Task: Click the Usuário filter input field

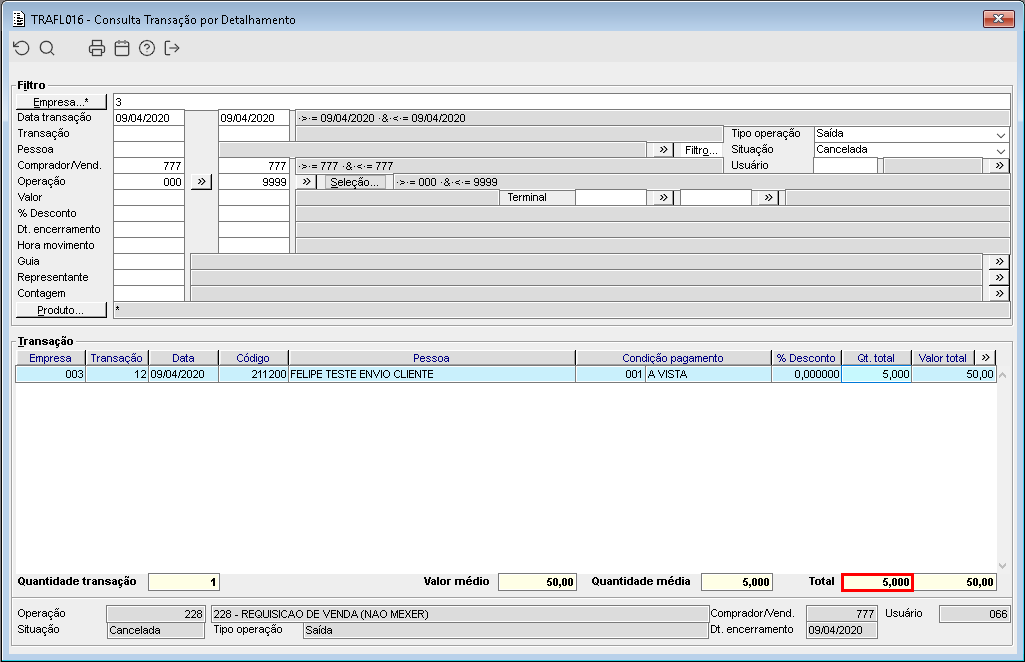Action: [x=845, y=166]
